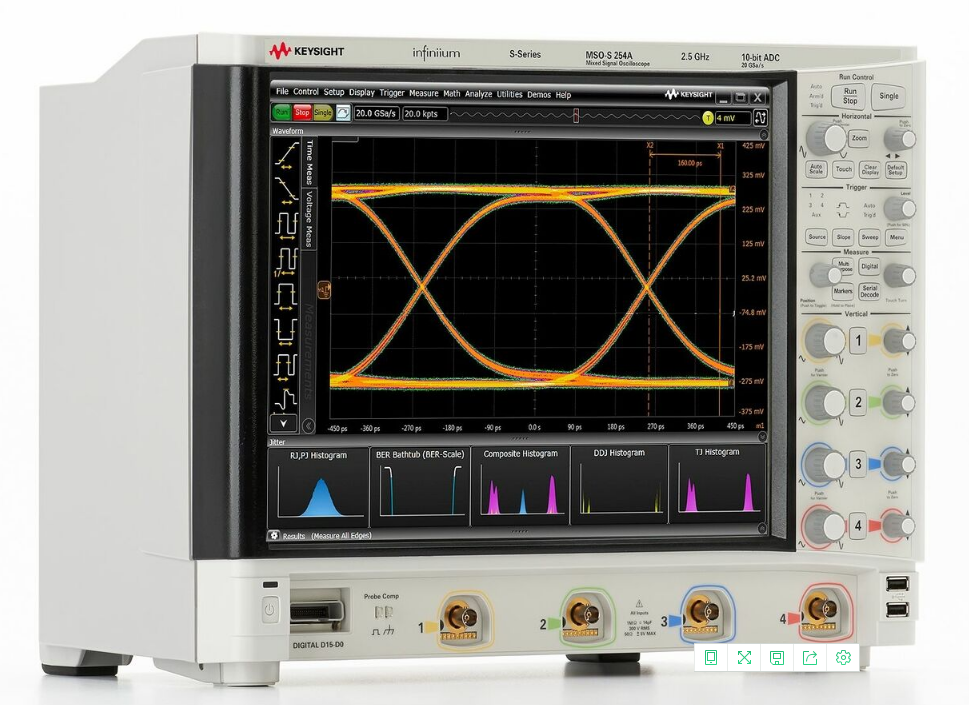969x705 pixels.
Task: Select the fall time measurement icon
Action: tap(285, 186)
